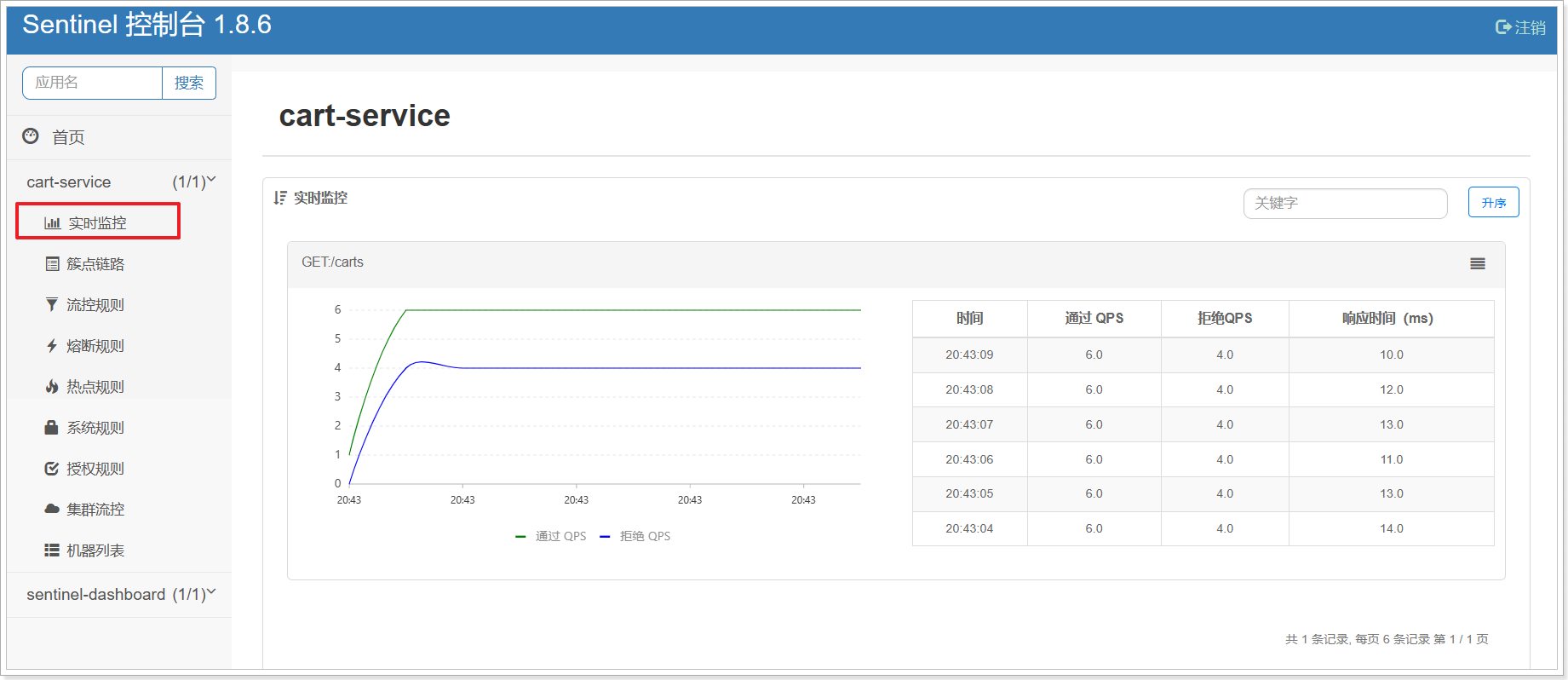The image size is (1568, 680).
Task: Click the funnel icon for 流控规则
Action: [52, 305]
